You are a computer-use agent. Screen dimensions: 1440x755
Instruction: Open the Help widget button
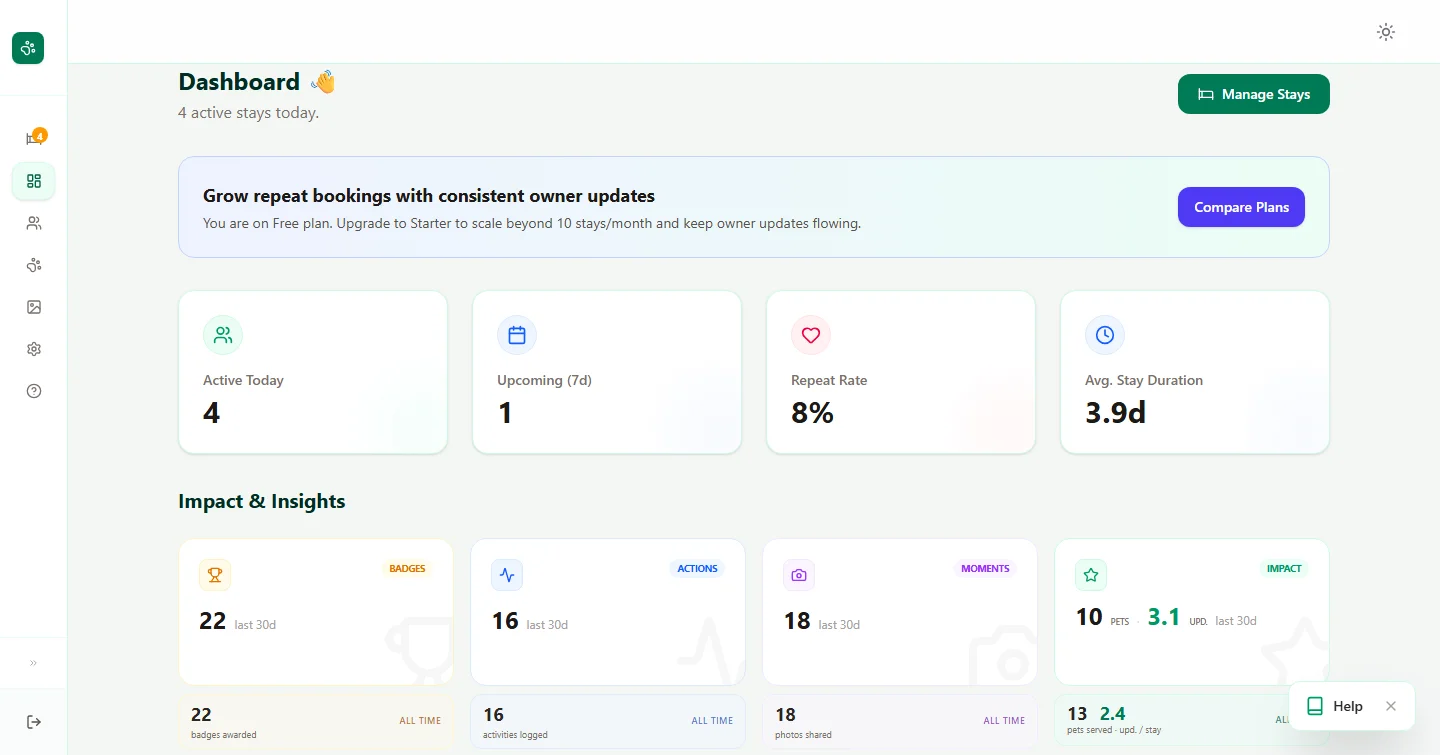1335,706
